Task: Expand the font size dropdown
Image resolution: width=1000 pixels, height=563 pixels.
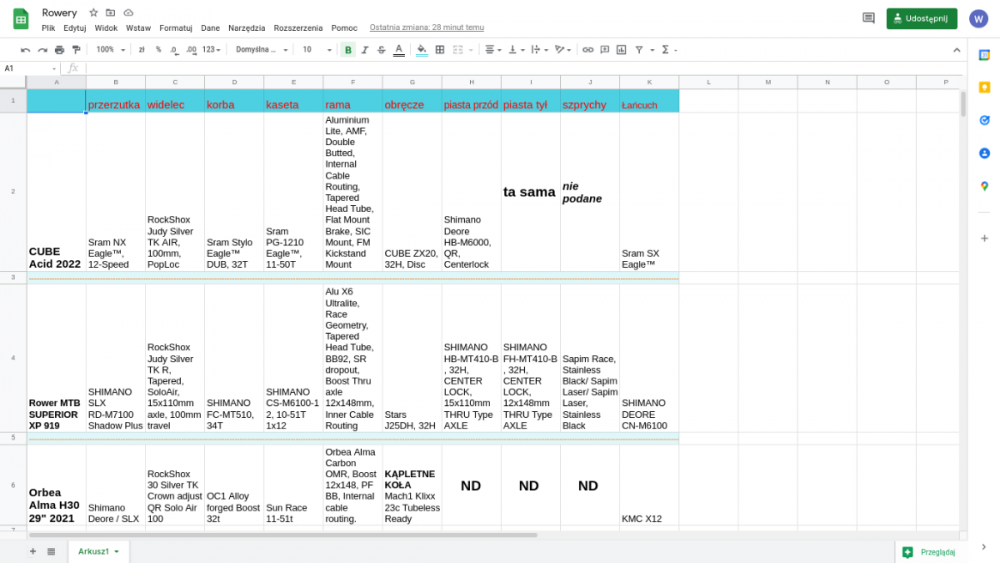Action: [315, 49]
